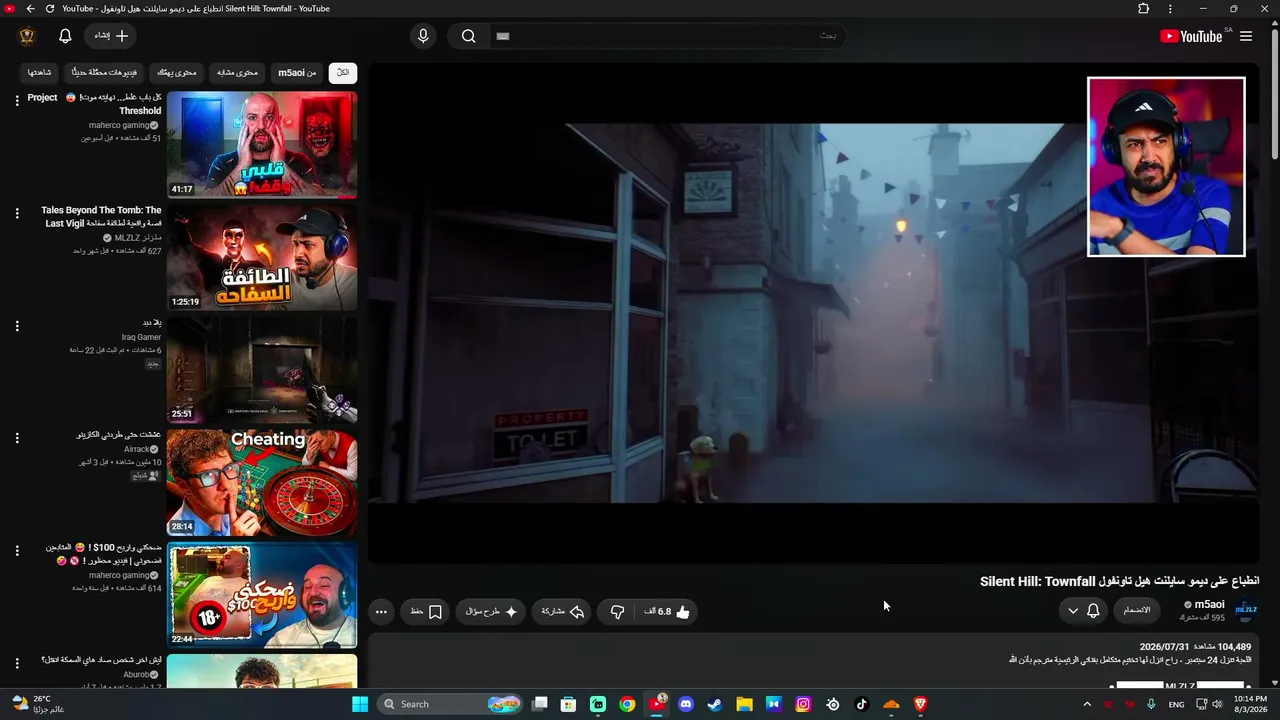Click the Iraq Gamer channel name
1280x720 pixels.
click(142, 337)
